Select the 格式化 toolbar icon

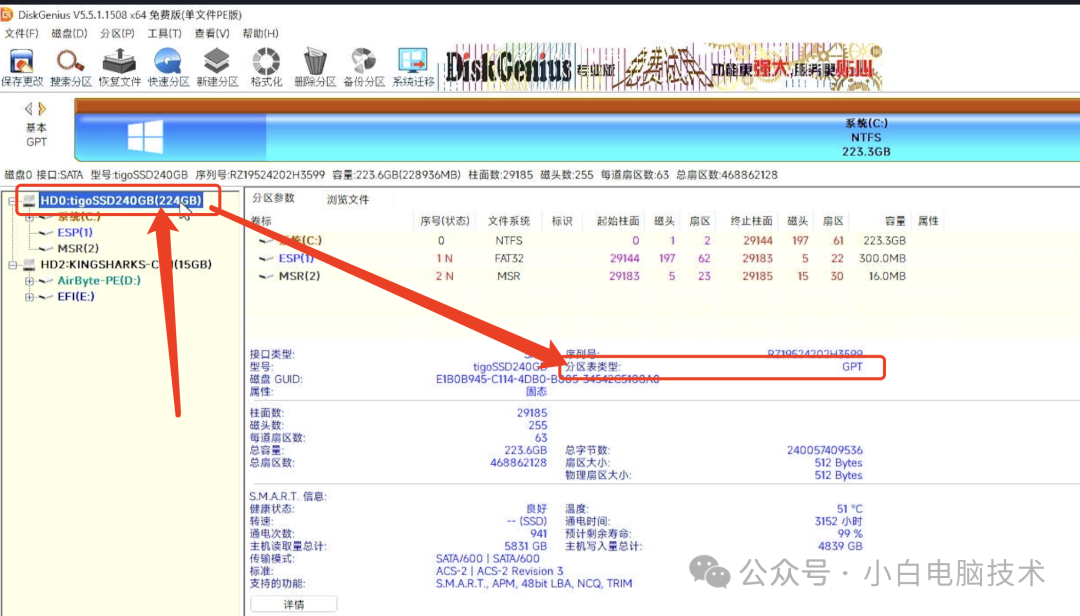pyautogui.click(x=266, y=68)
